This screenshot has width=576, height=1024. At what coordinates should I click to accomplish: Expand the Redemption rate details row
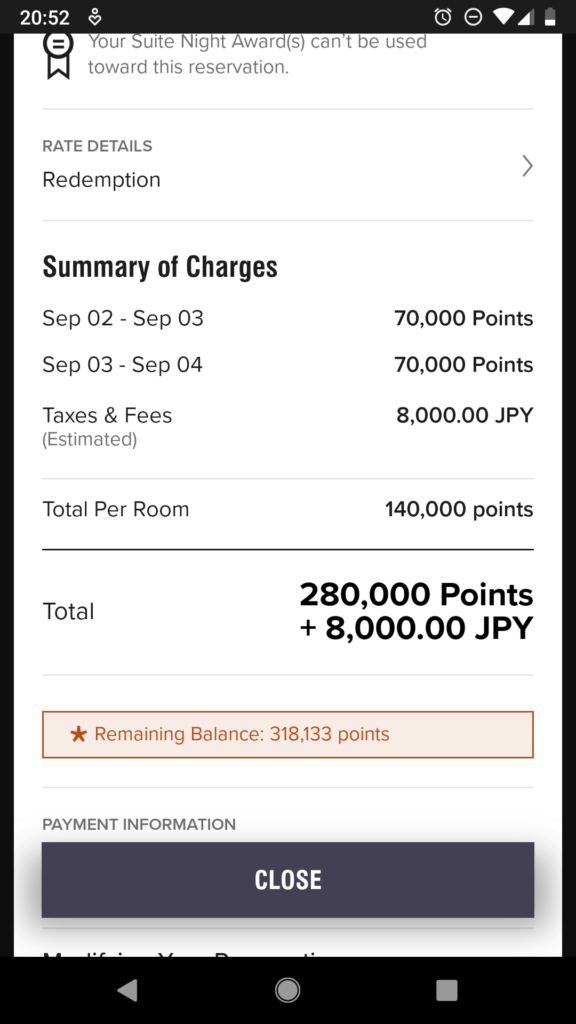[288, 165]
